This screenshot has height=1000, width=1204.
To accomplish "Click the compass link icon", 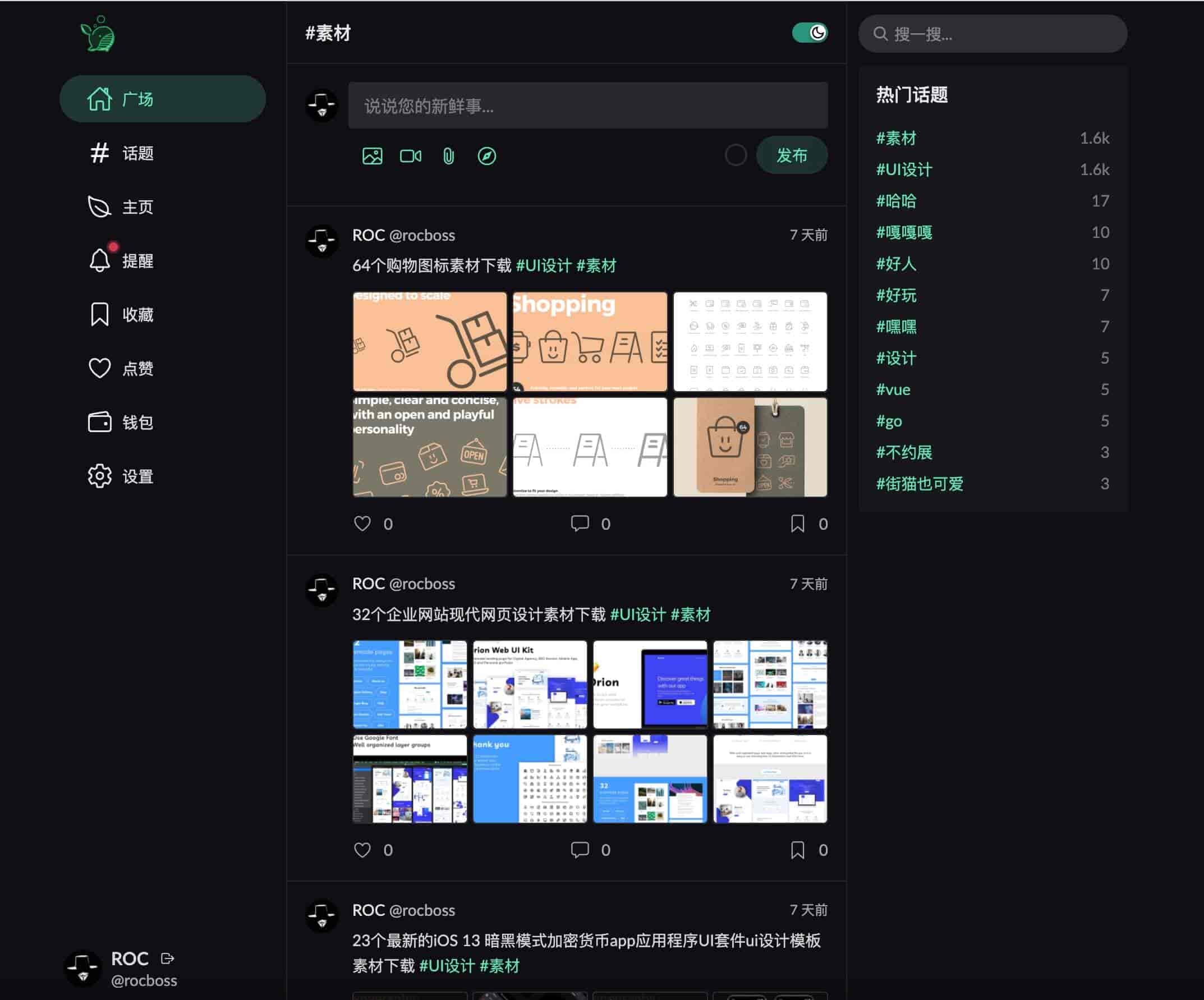I will [x=487, y=156].
